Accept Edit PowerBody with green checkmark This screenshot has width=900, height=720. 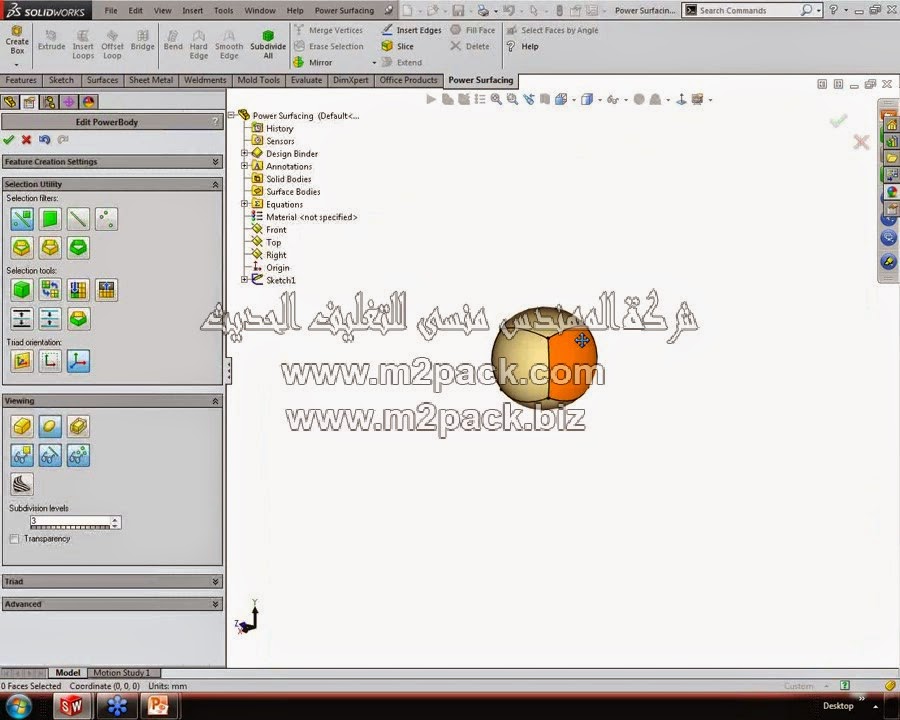pos(9,140)
